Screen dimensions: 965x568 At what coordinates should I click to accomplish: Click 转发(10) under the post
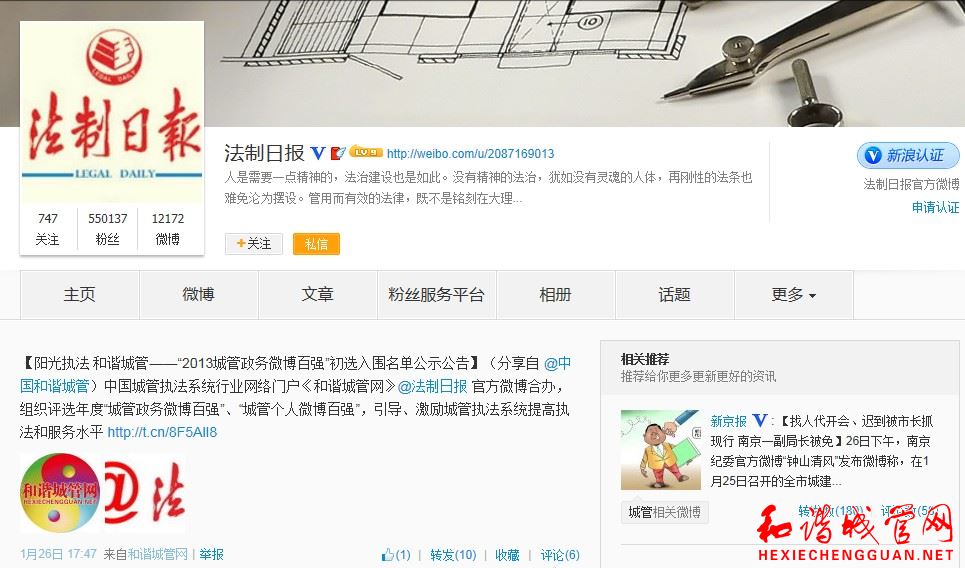click(453, 555)
